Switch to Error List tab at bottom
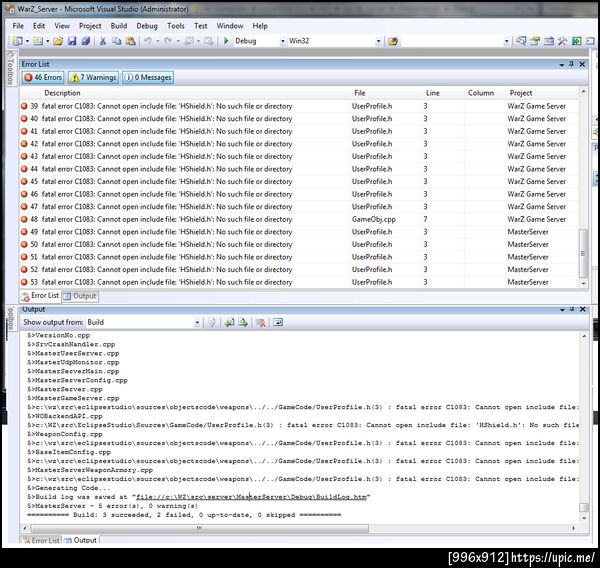The width and height of the screenshot is (600, 568). (41, 540)
